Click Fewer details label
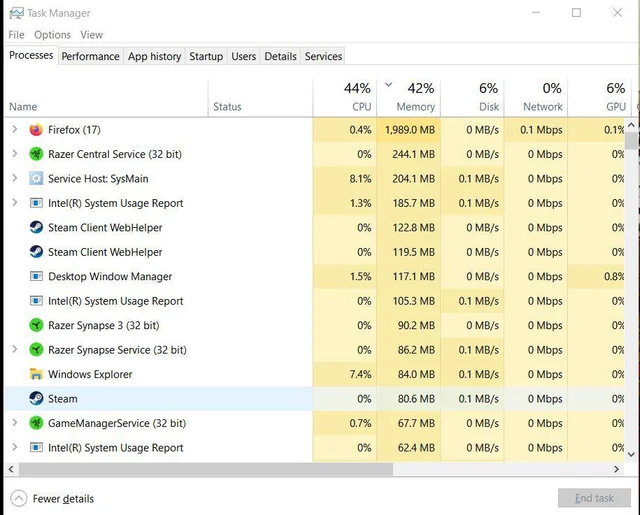640x515 pixels. [63, 499]
